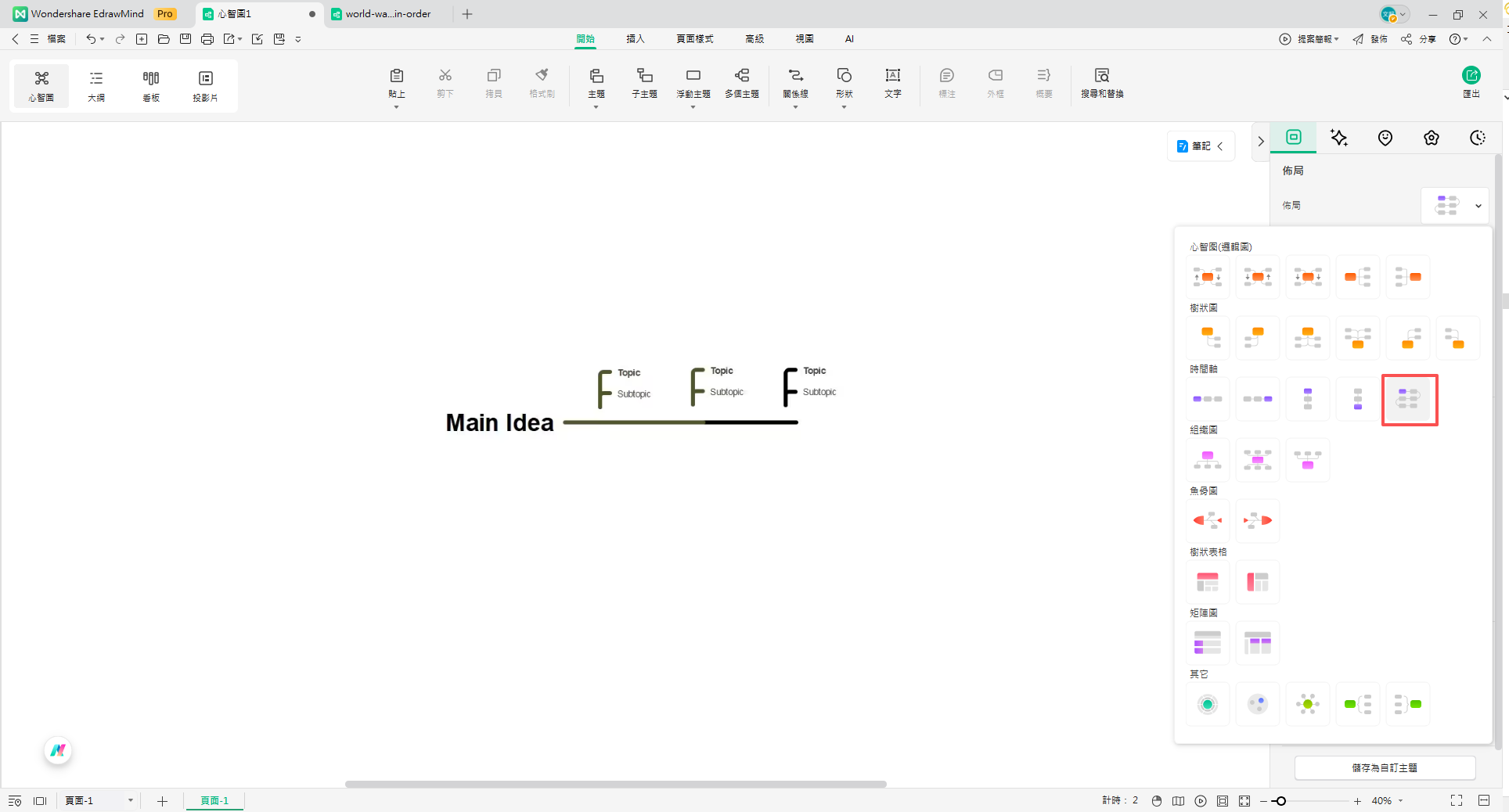Insert a 子主題 subtopic from the toolbar
Screen dimensions: 1509x812
644,82
